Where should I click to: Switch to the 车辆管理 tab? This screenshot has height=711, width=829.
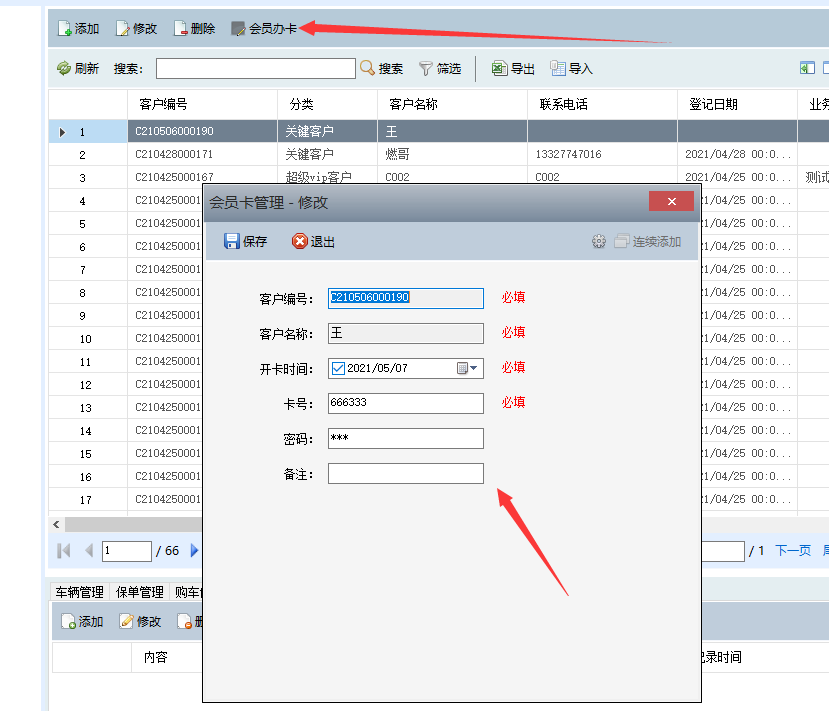(80, 592)
